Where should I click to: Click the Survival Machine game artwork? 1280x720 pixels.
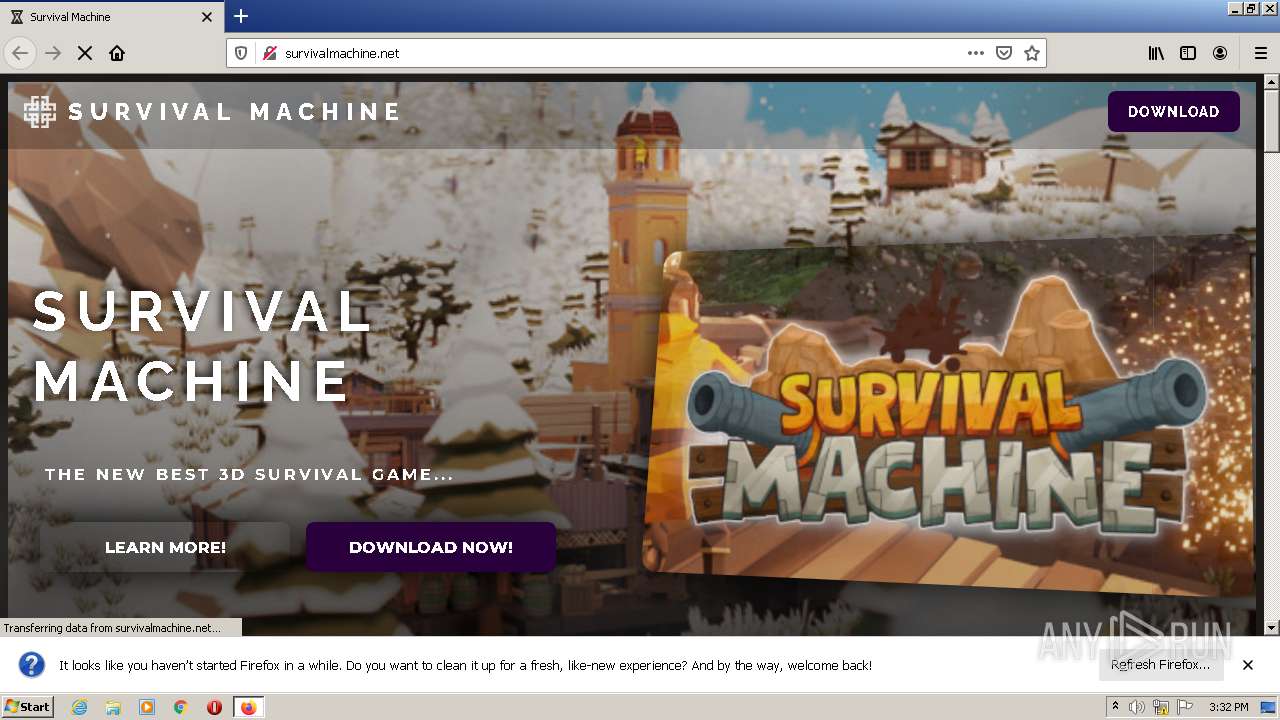[948, 415]
